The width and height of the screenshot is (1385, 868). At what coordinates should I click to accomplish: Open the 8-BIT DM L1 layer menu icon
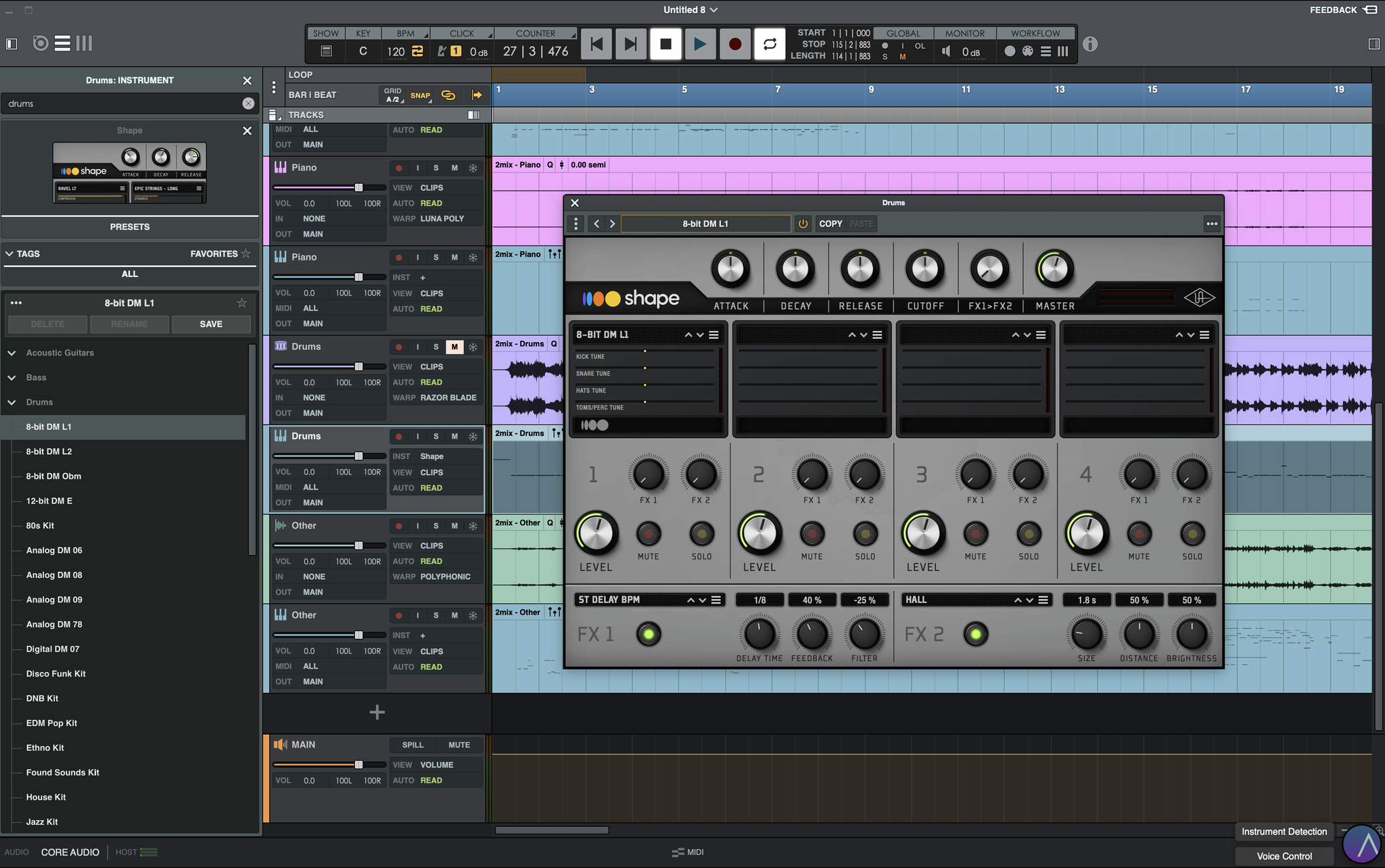point(713,335)
